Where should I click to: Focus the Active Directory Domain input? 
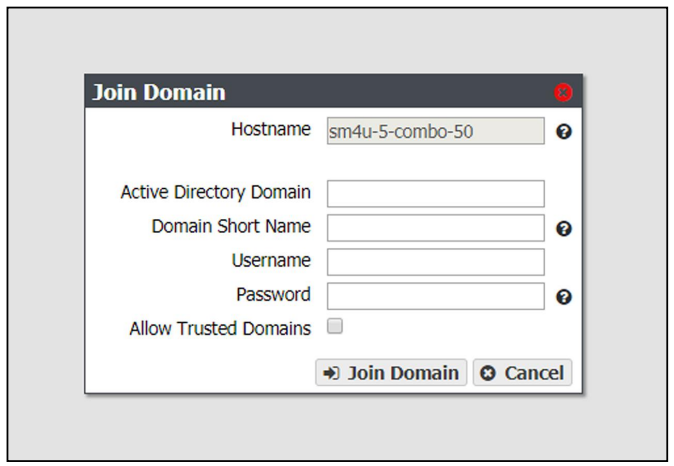pyautogui.click(x=435, y=193)
